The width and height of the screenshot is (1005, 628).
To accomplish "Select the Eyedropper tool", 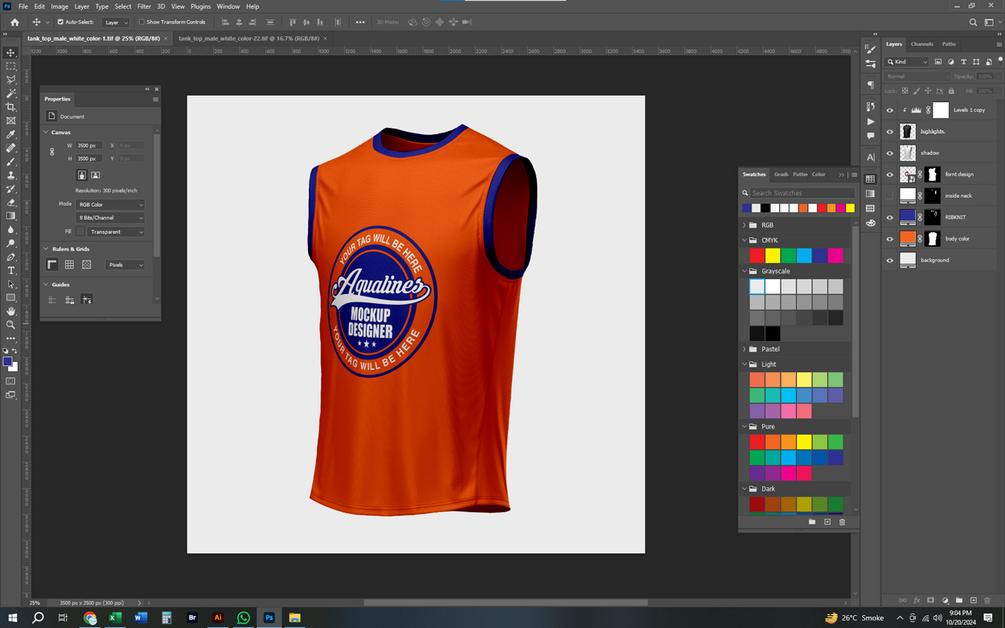I will (x=11, y=135).
